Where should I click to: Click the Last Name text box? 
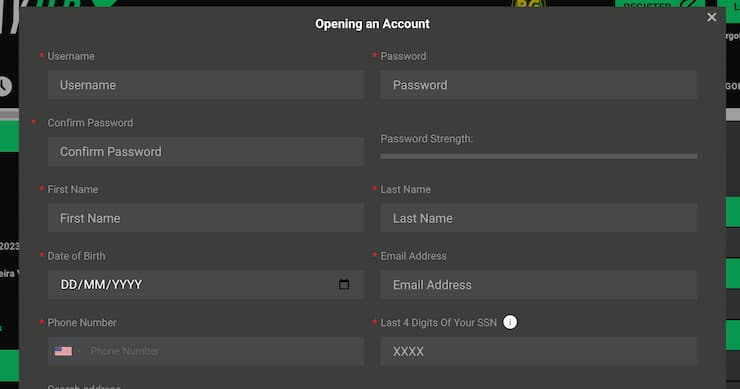tap(538, 218)
